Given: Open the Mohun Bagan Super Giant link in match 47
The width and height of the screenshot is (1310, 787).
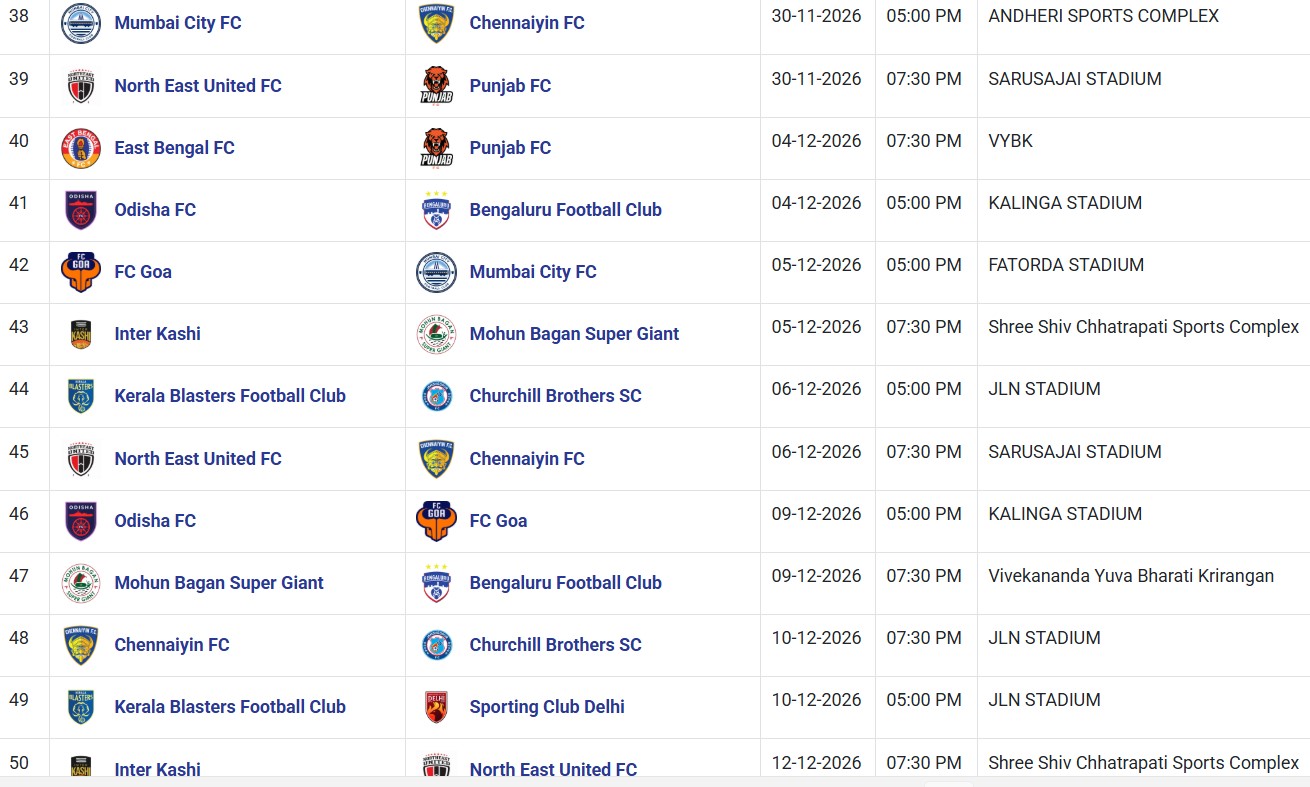Looking at the screenshot, I should point(219,583).
